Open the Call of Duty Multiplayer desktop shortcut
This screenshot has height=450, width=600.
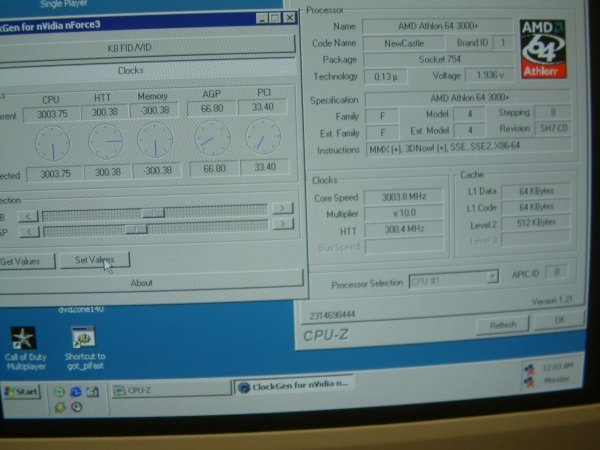pyautogui.click(x=25, y=348)
